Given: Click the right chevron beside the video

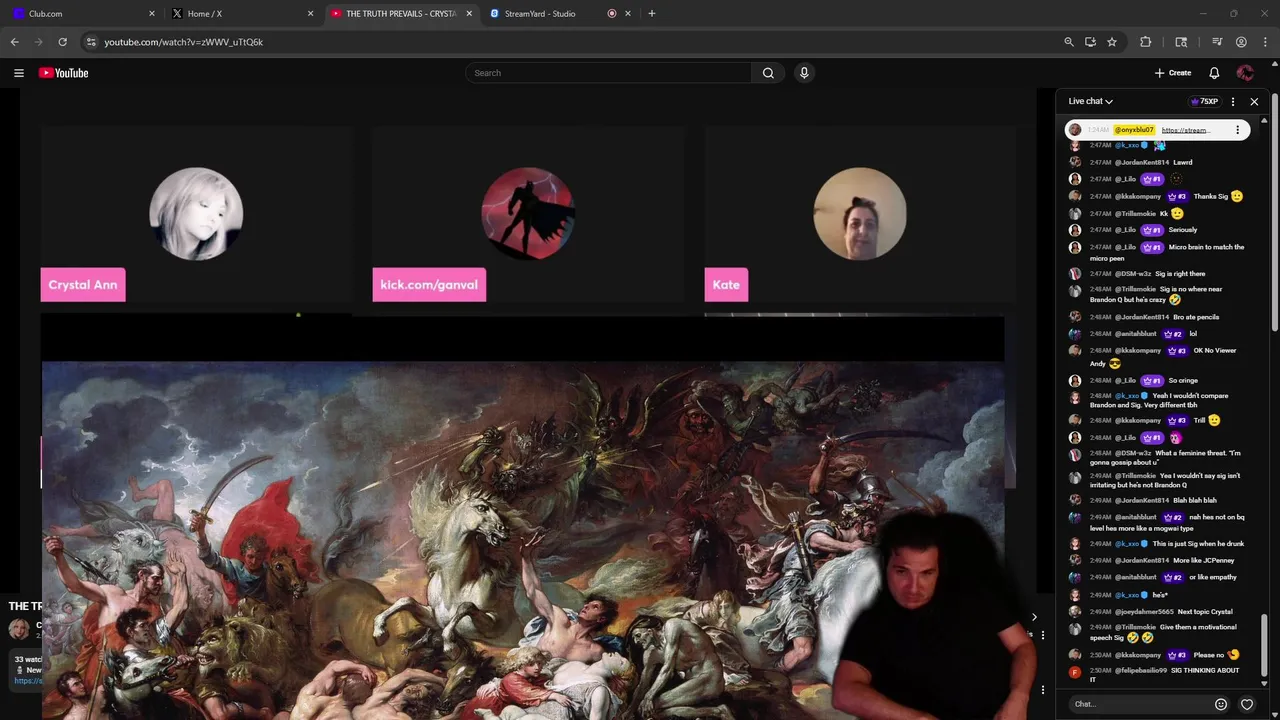Looking at the screenshot, I should (x=1034, y=617).
